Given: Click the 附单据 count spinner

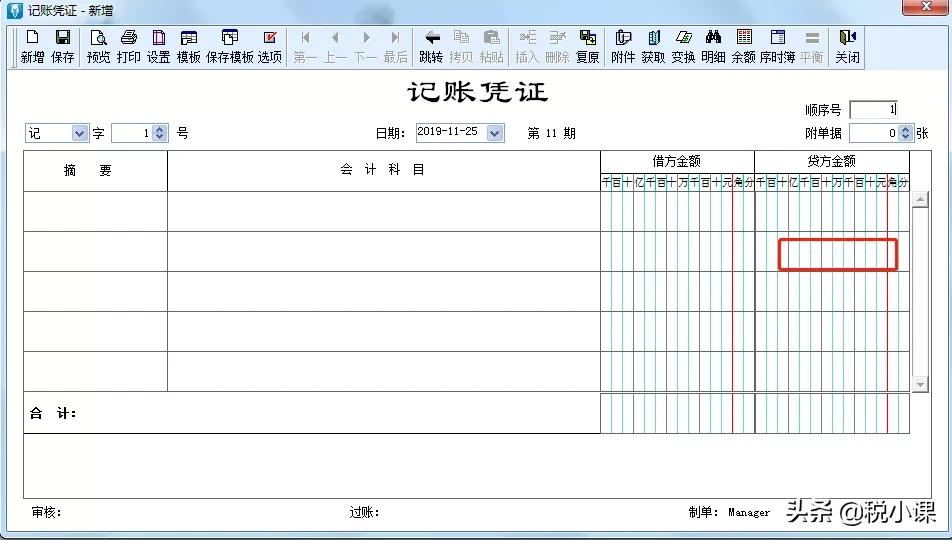Looking at the screenshot, I should (905, 133).
